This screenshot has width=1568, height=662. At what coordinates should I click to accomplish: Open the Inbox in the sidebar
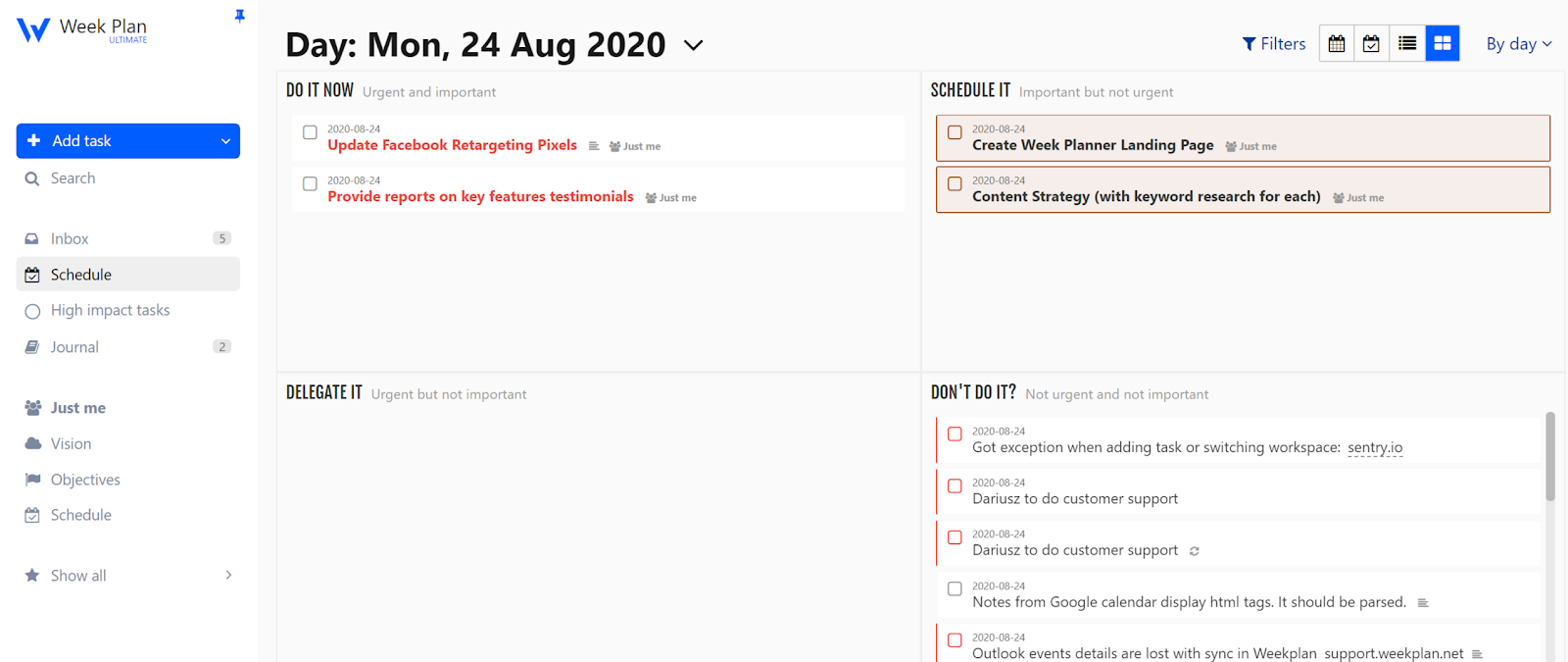tap(70, 238)
